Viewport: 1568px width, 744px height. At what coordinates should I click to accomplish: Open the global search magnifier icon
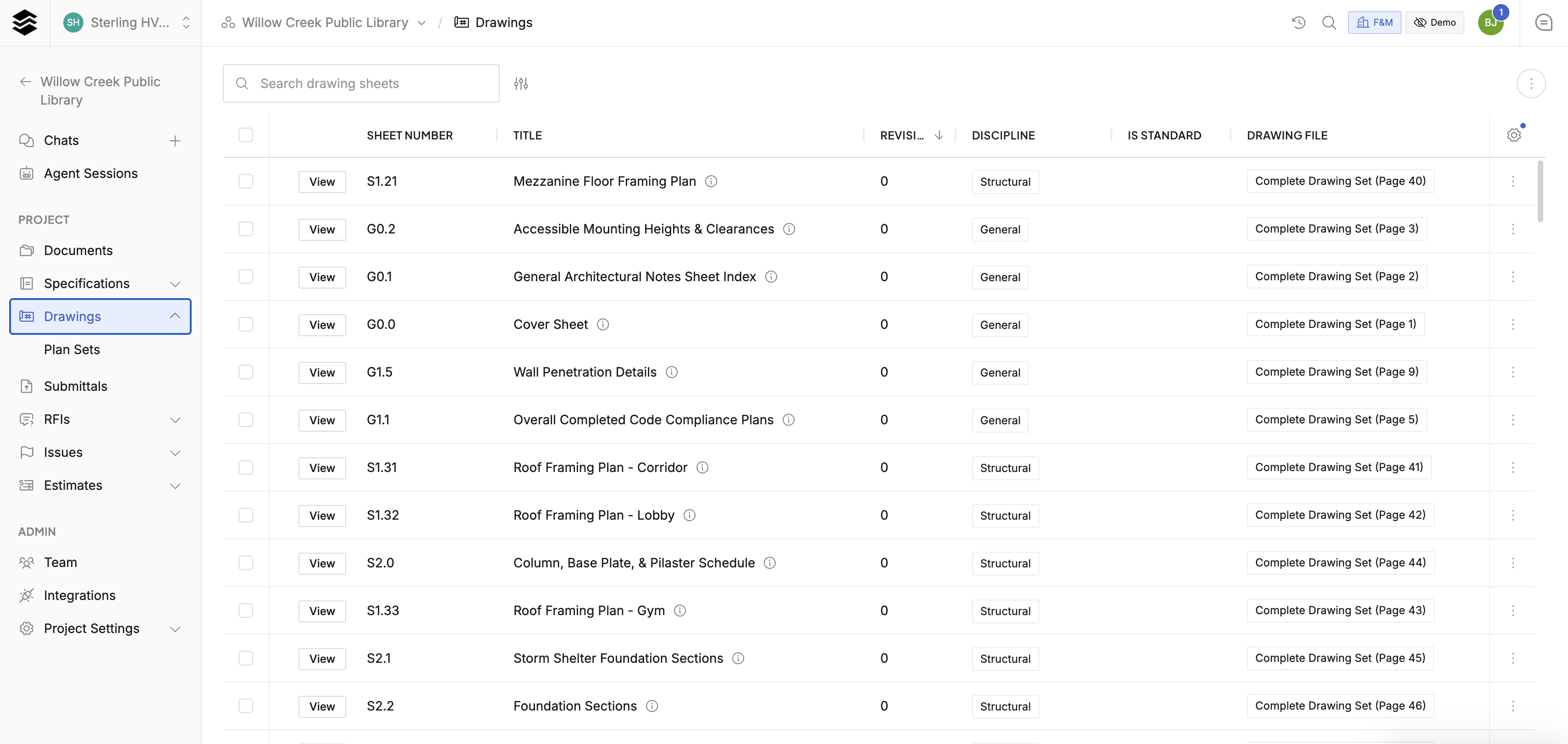pyautogui.click(x=1329, y=22)
